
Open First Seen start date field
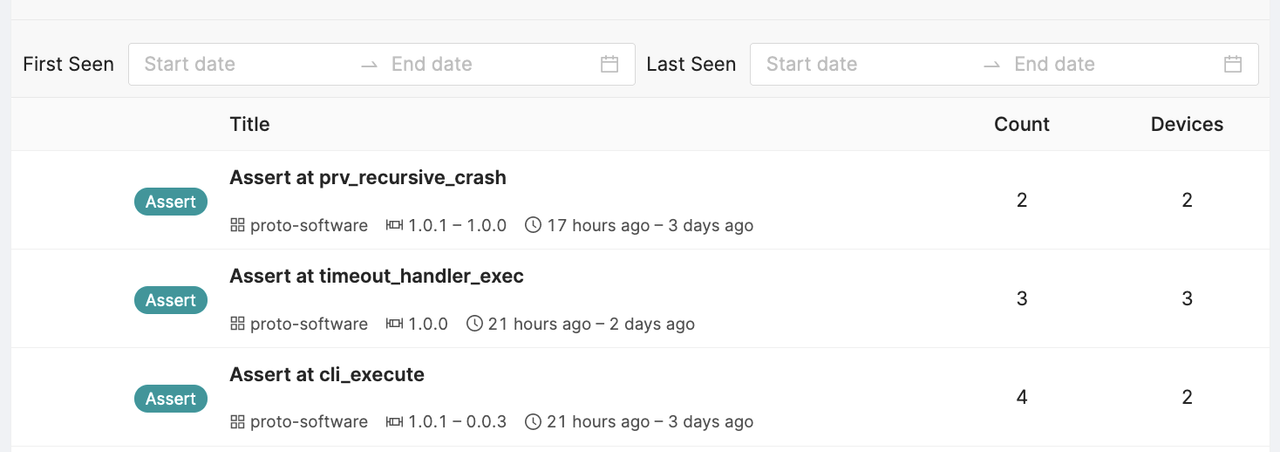[240, 64]
